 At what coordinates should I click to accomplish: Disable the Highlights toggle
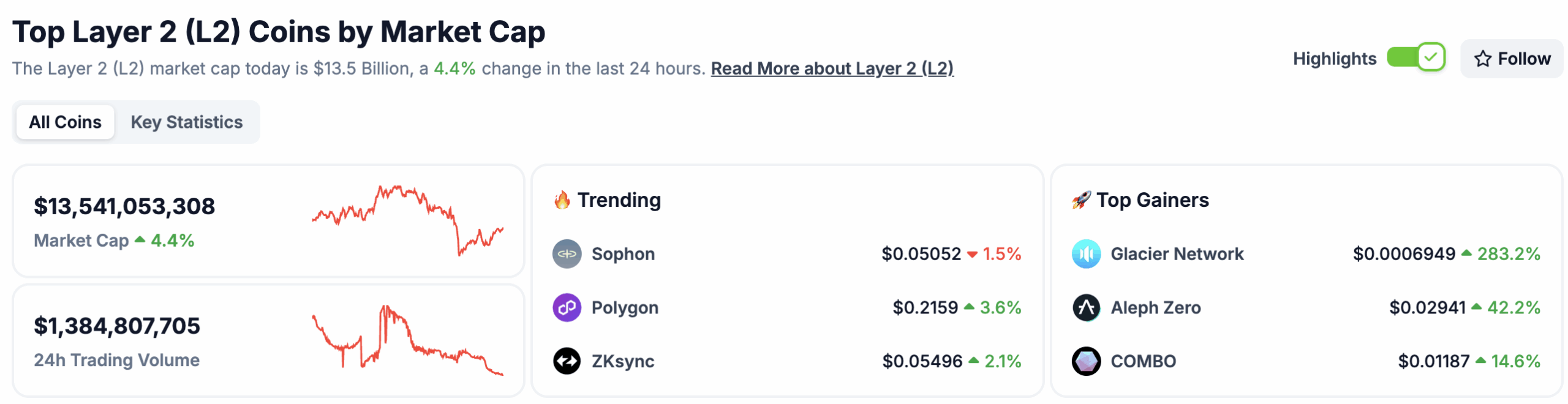[x=1415, y=58]
